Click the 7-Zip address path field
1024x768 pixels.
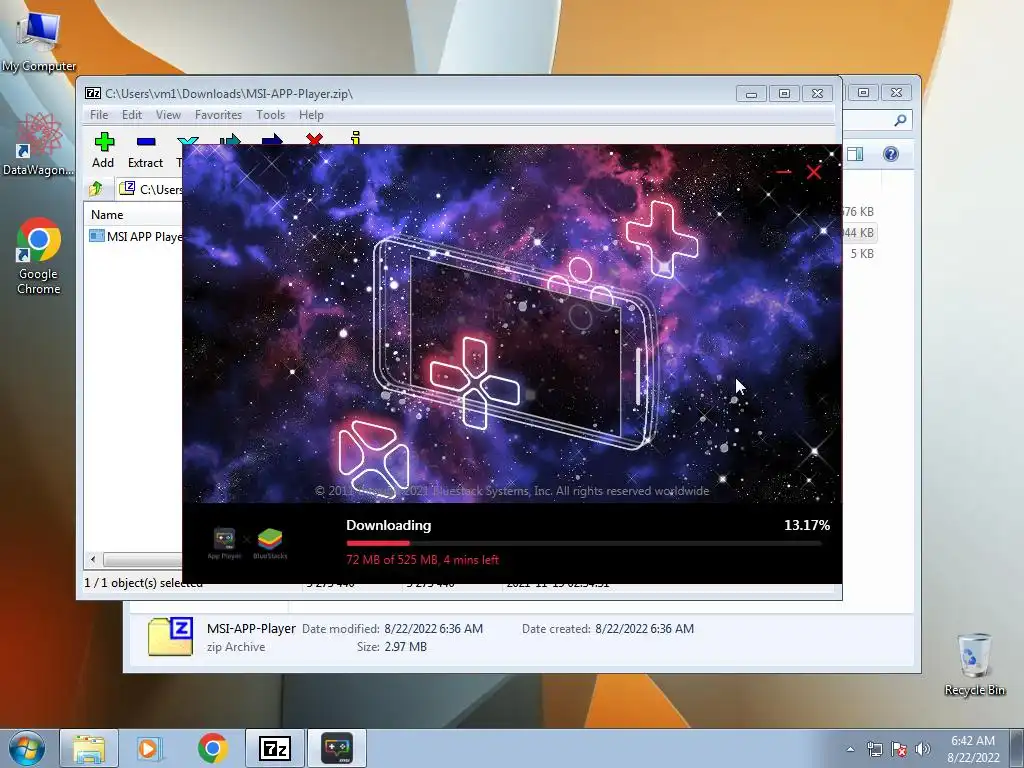[150, 189]
